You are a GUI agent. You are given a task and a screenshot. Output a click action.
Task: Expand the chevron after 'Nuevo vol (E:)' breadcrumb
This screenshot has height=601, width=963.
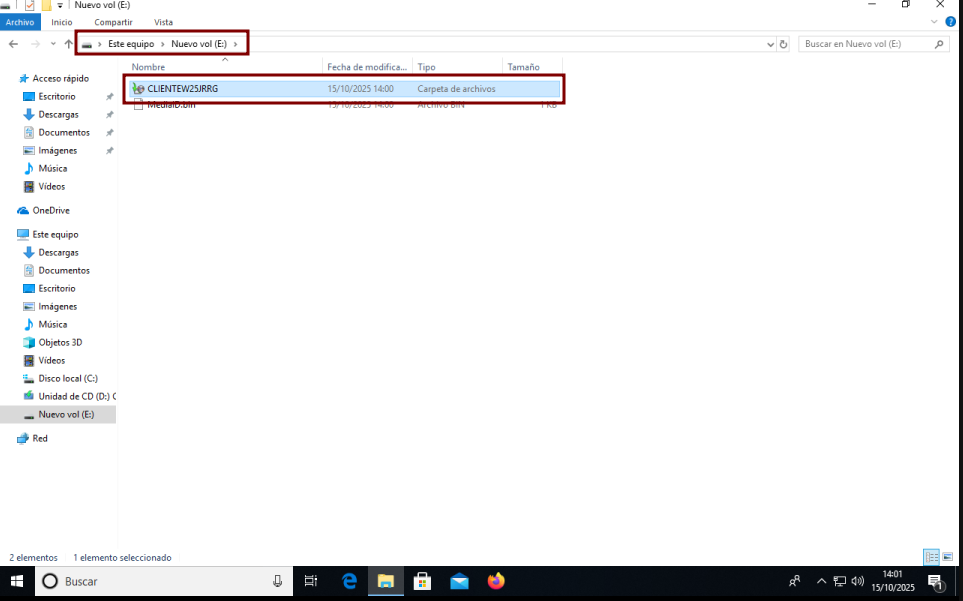pos(235,44)
